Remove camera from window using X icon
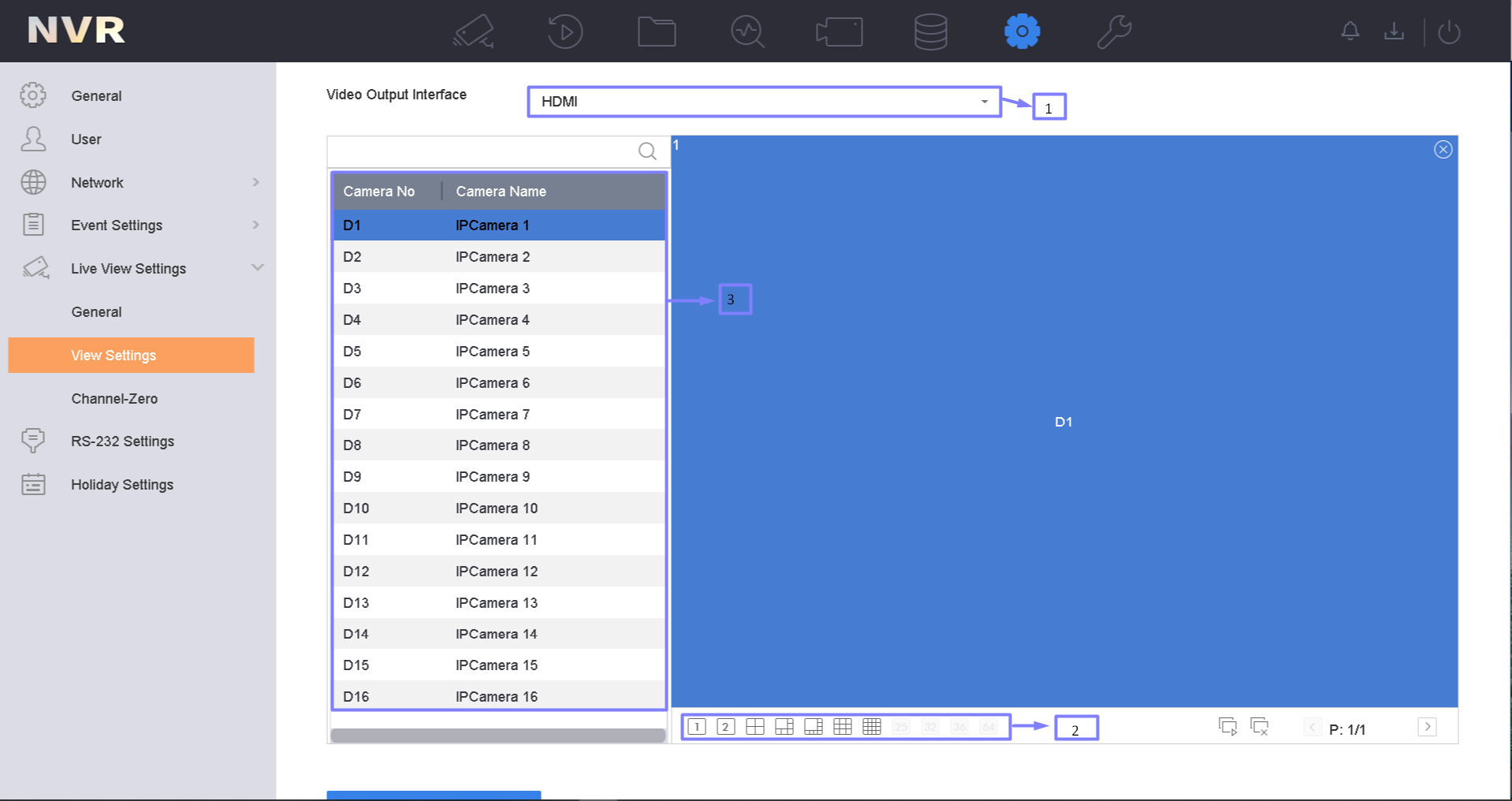 (x=1443, y=150)
